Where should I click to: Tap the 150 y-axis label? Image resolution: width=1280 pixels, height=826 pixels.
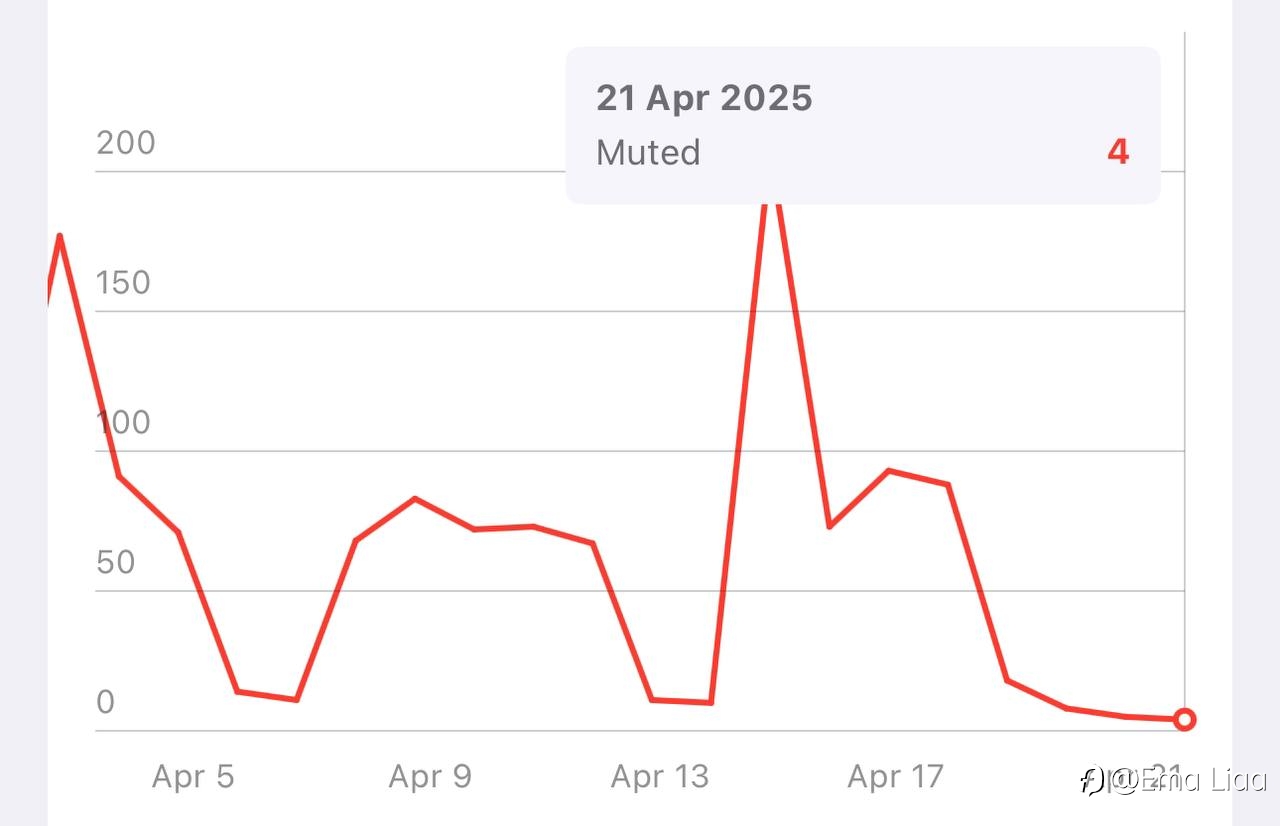123,282
